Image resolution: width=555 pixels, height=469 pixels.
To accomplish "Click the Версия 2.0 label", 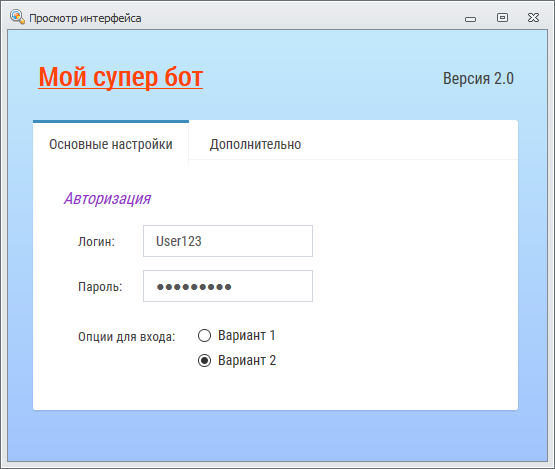I will [478, 79].
